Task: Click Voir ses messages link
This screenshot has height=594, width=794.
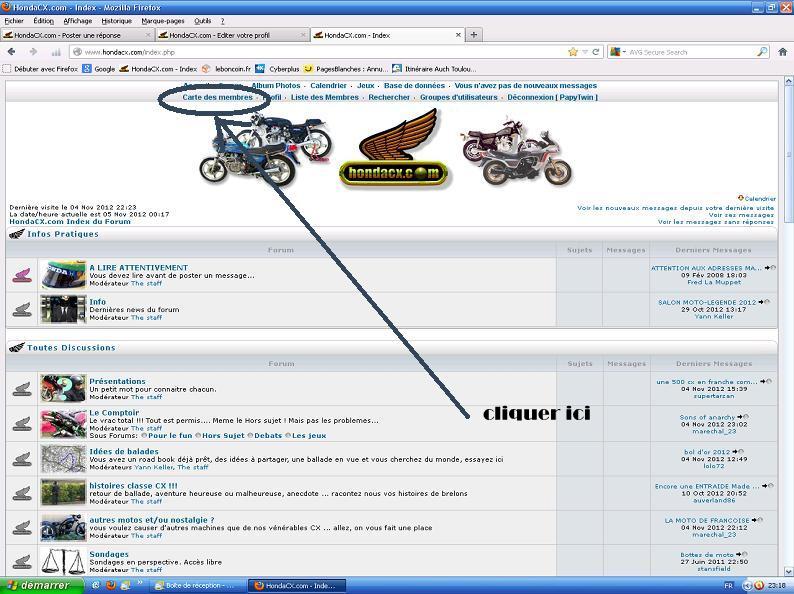Action: click(x=741, y=215)
